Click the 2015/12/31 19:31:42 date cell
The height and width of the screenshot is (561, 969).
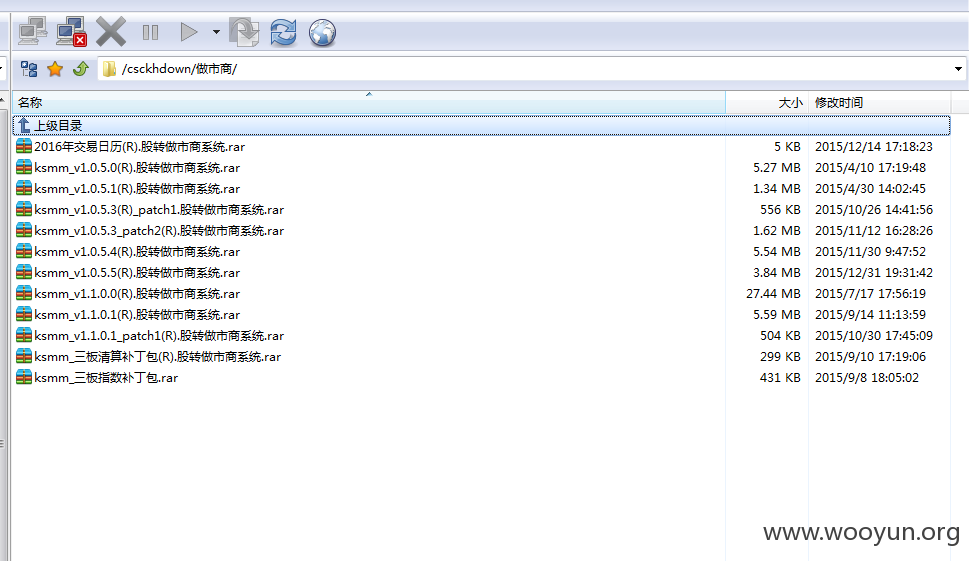point(874,273)
